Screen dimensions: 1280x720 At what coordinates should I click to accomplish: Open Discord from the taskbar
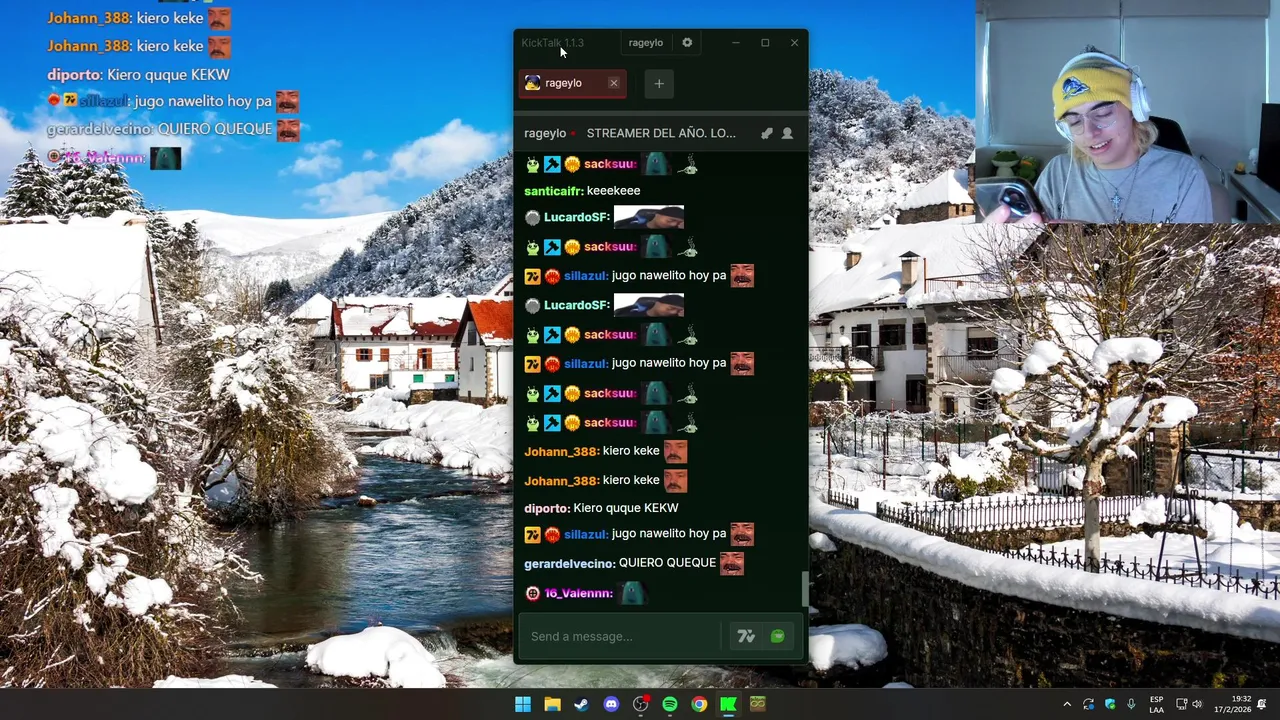611,705
